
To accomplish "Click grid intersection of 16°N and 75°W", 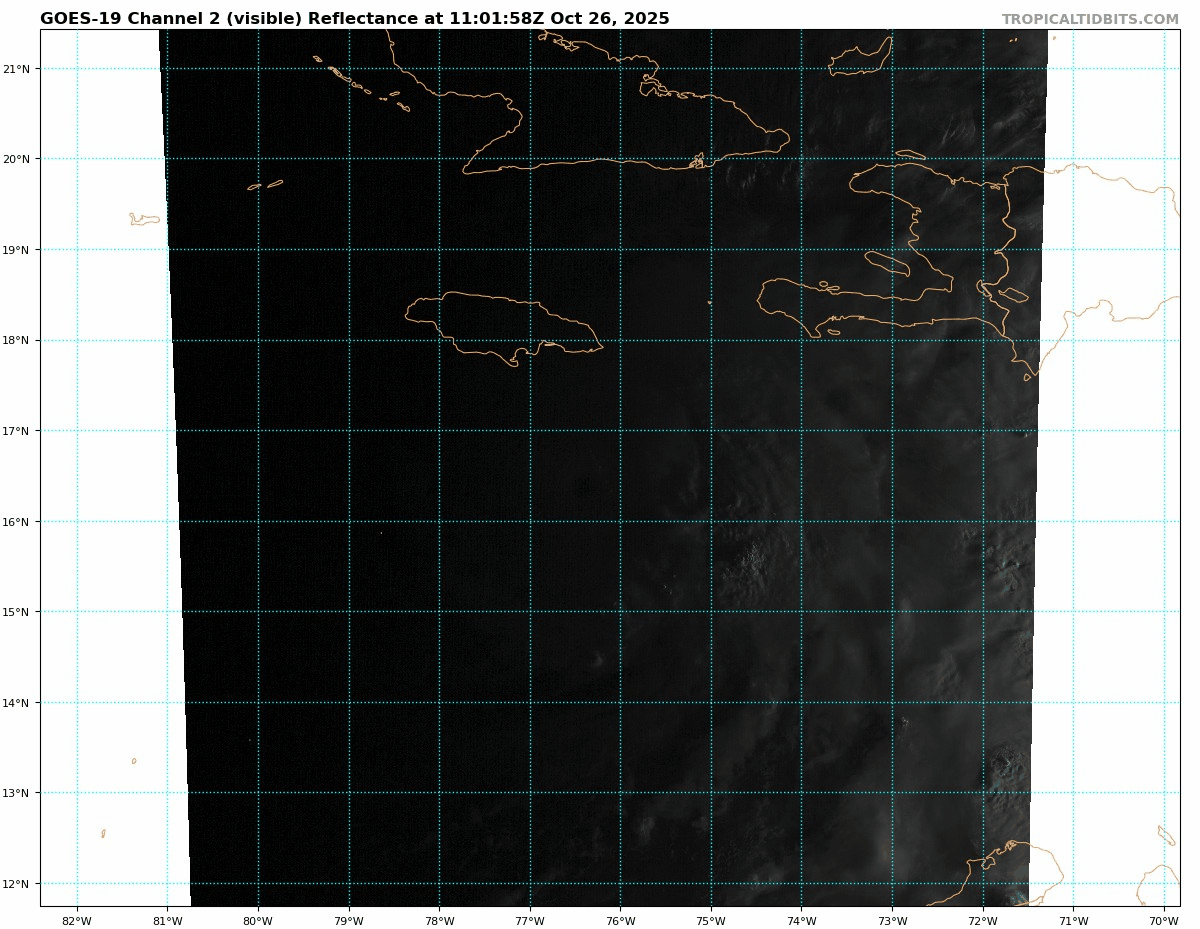I will pyautogui.click(x=711, y=522).
